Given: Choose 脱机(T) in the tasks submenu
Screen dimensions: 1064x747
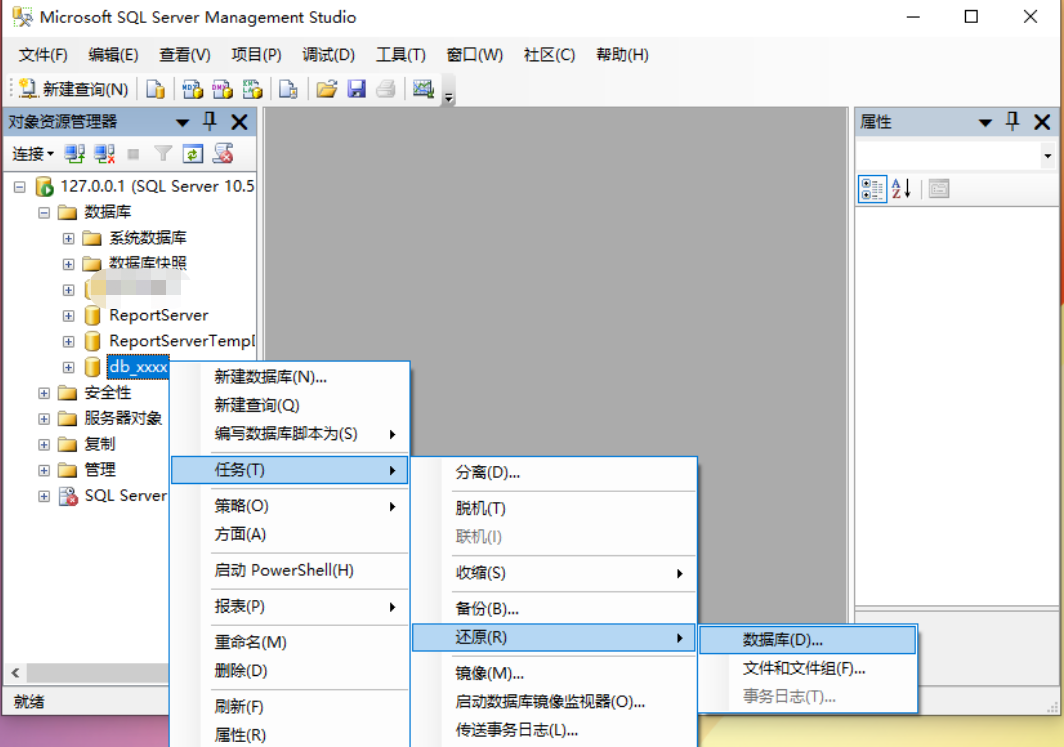Looking at the screenshot, I should [554, 509].
